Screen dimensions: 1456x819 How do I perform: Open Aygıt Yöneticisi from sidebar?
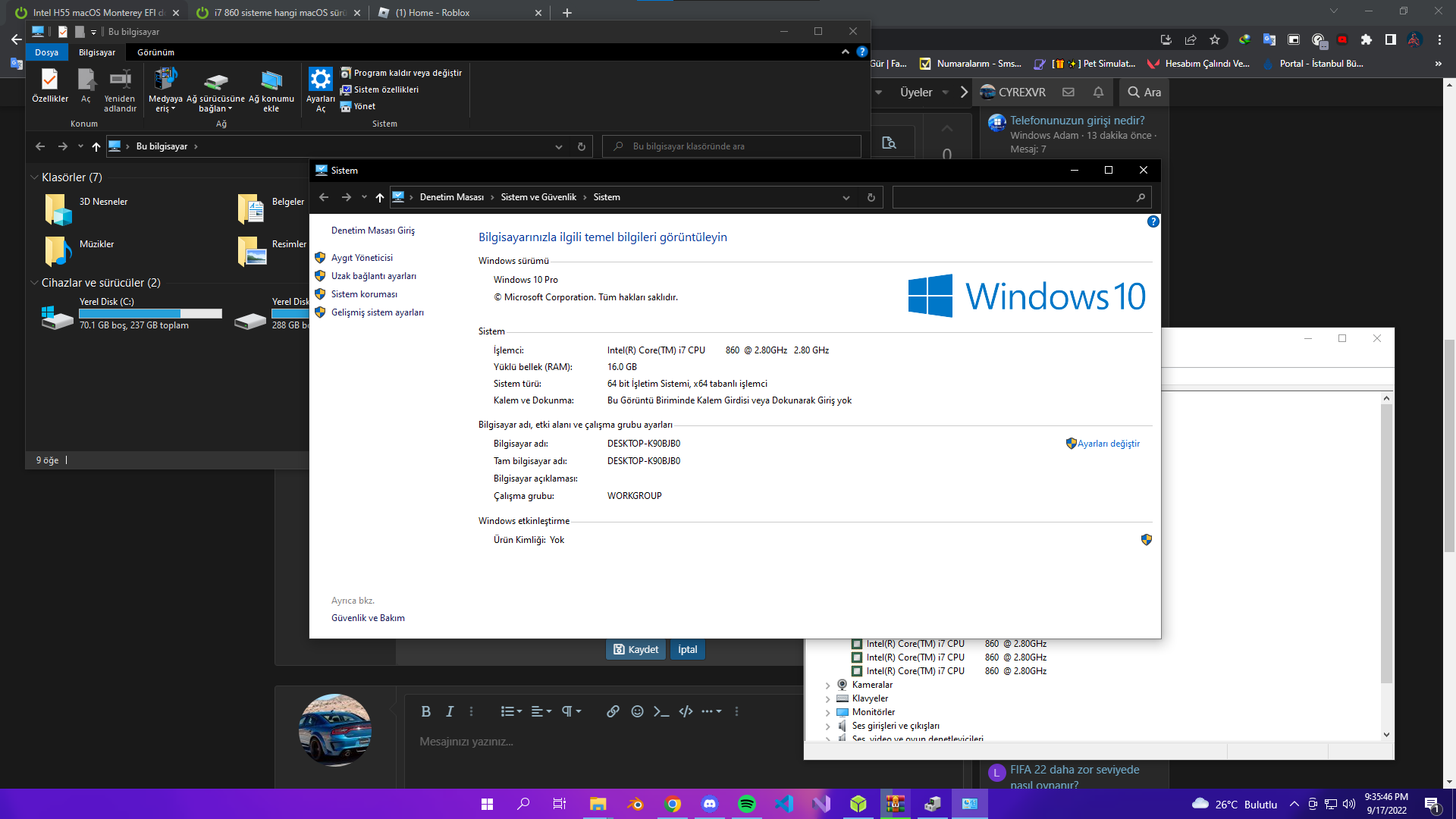tap(362, 258)
